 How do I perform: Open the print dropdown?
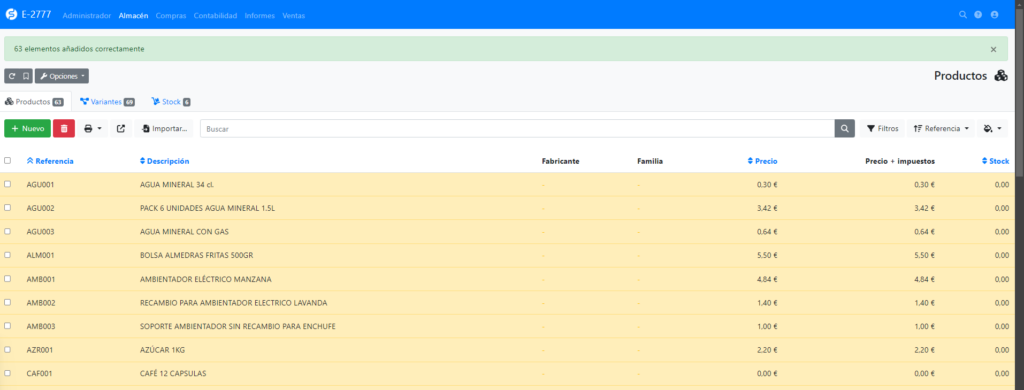coord(93,129)
